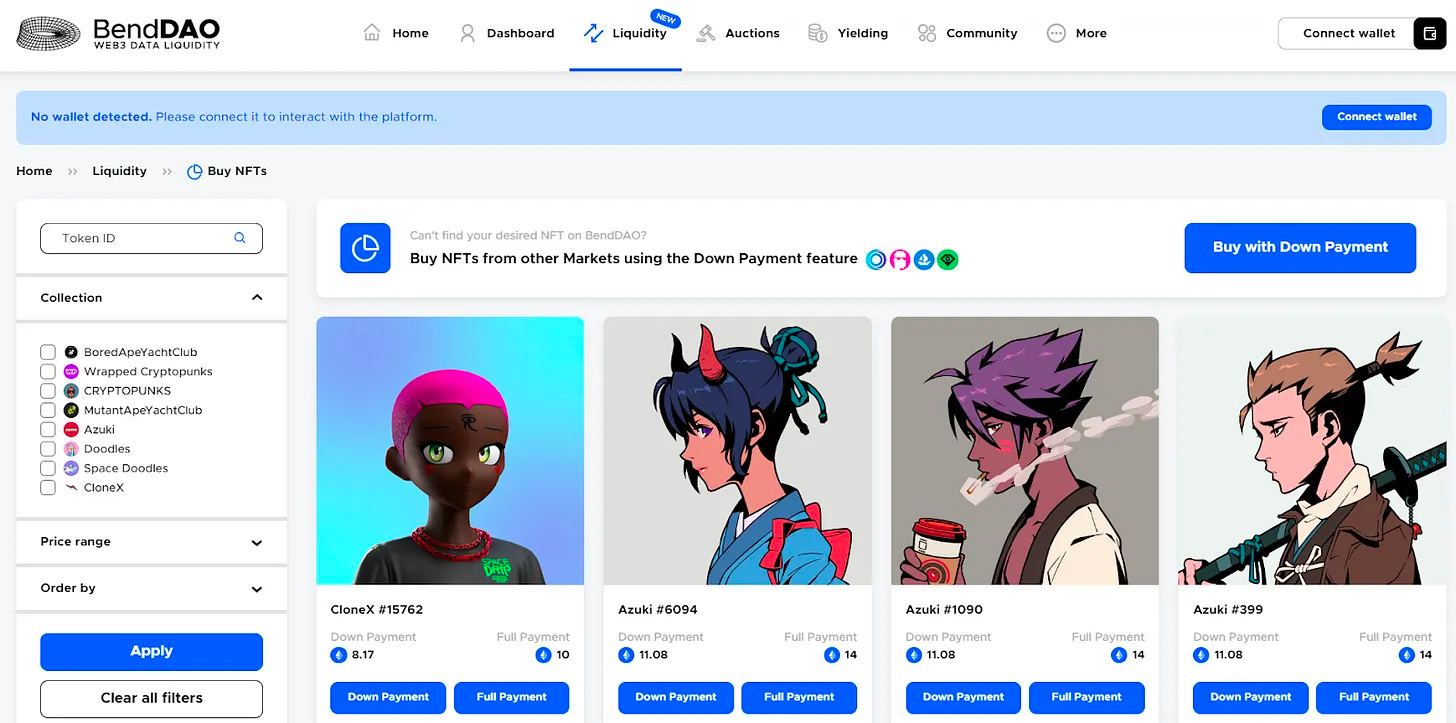Check the CloneX collection checkbox

tap(48, 487)
